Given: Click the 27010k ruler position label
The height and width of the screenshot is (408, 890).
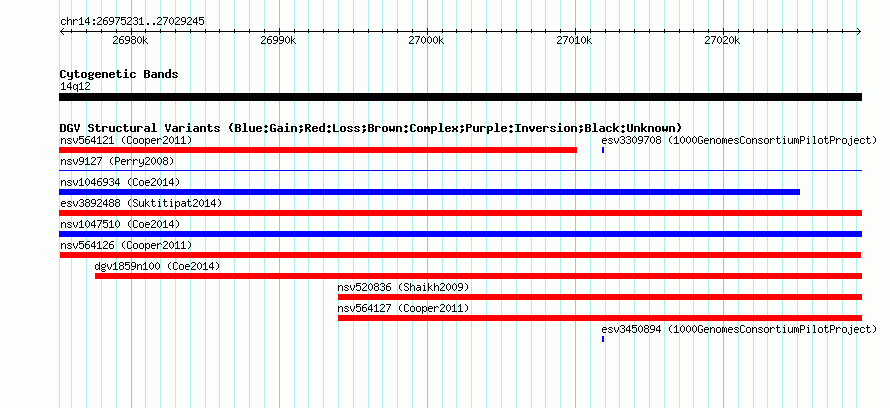Looking at the screenshot, I should tap(574, 40).
